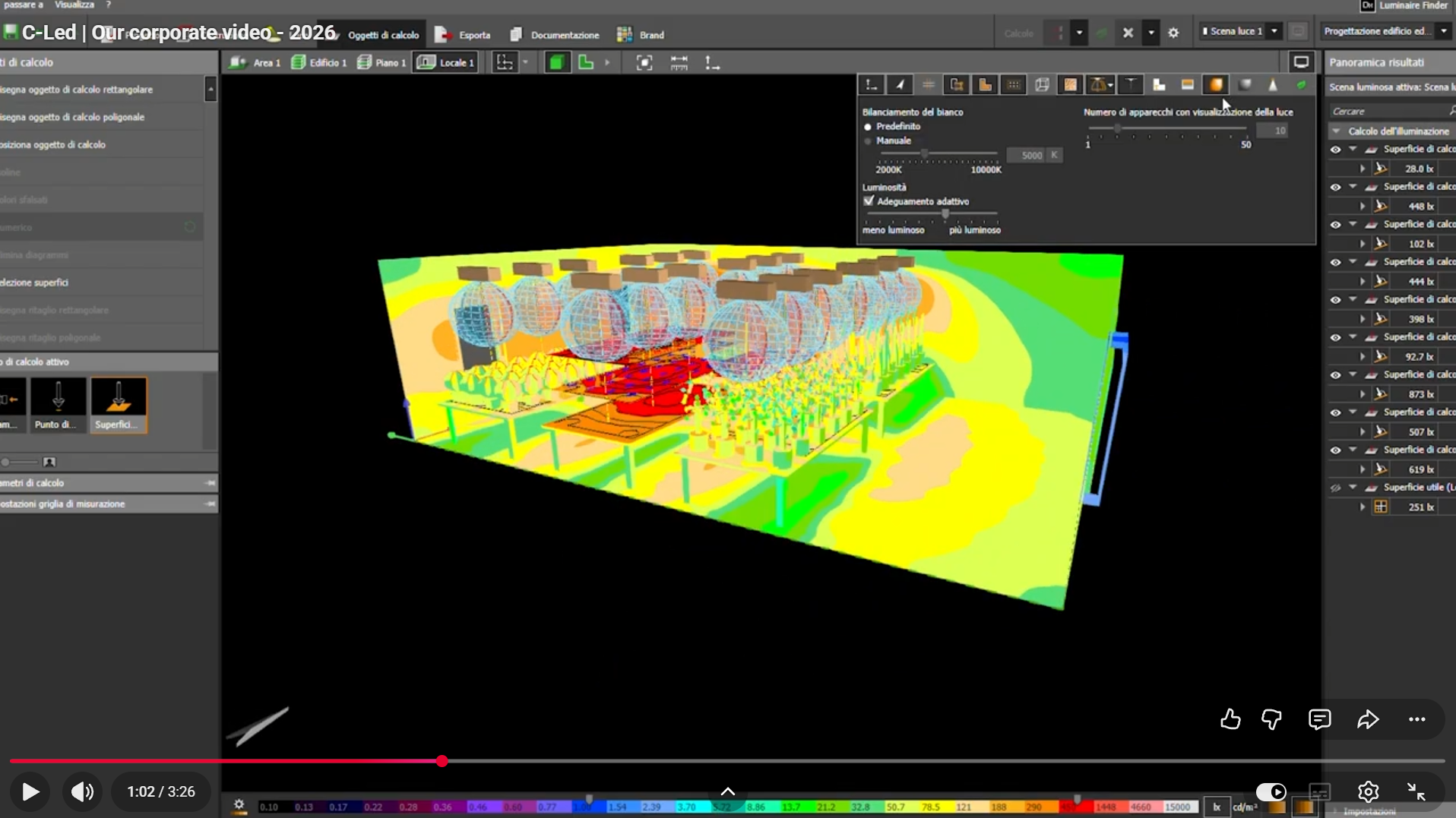Open the Scena luce 1 dropdown
The height and width of the screenshot is (818, 1456).
tap(1274, 31)
